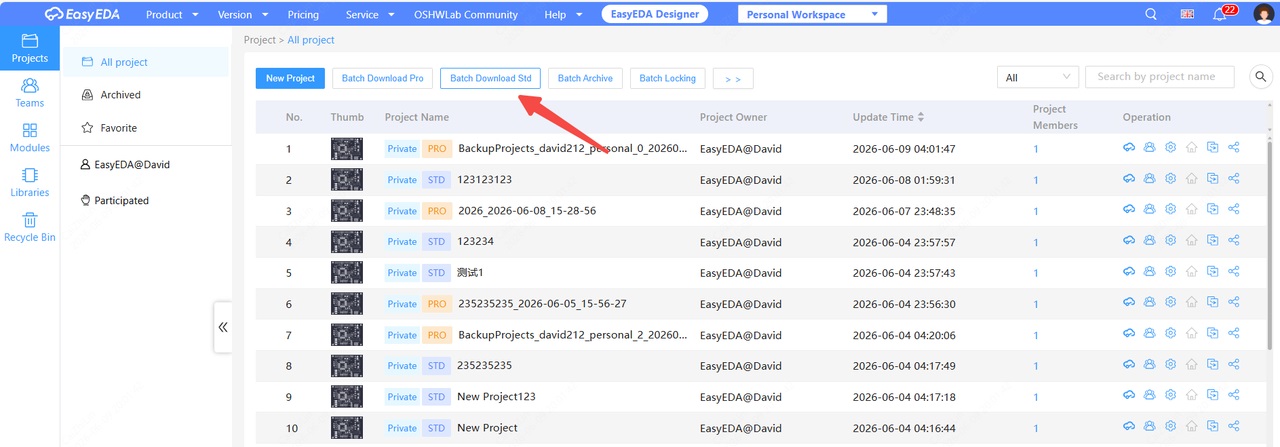Click into Search by project name field
1280x447 pixels.
(1160, 77)
